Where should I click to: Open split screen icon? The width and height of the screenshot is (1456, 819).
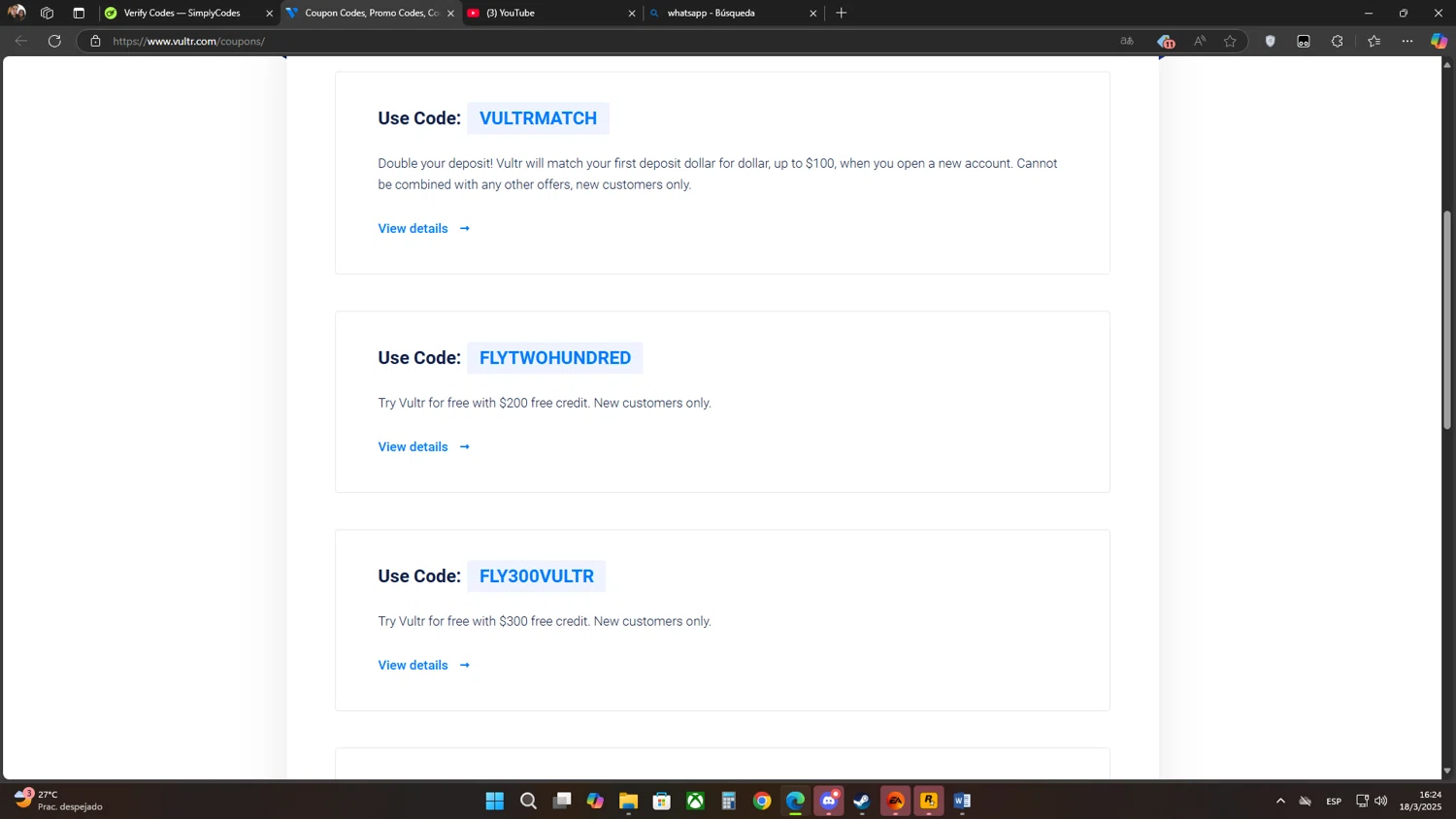point(1304,41)
